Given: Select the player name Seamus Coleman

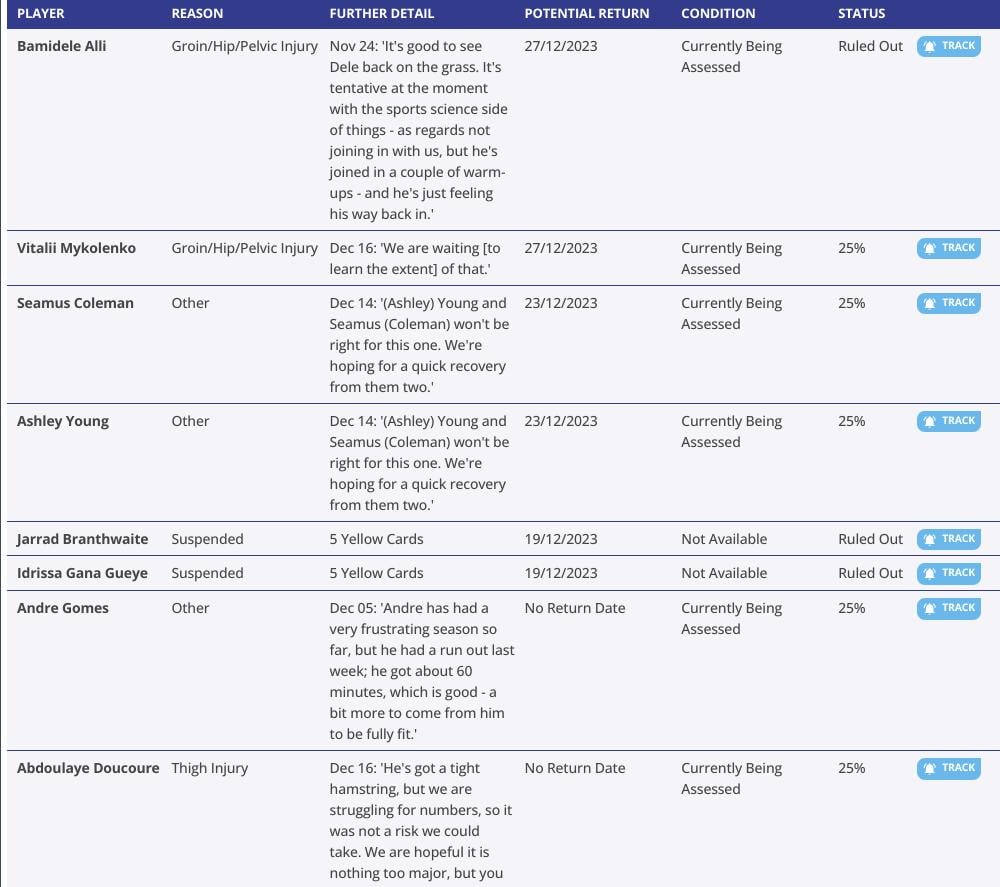Looking at the screenshot, I should click(75, 303).
